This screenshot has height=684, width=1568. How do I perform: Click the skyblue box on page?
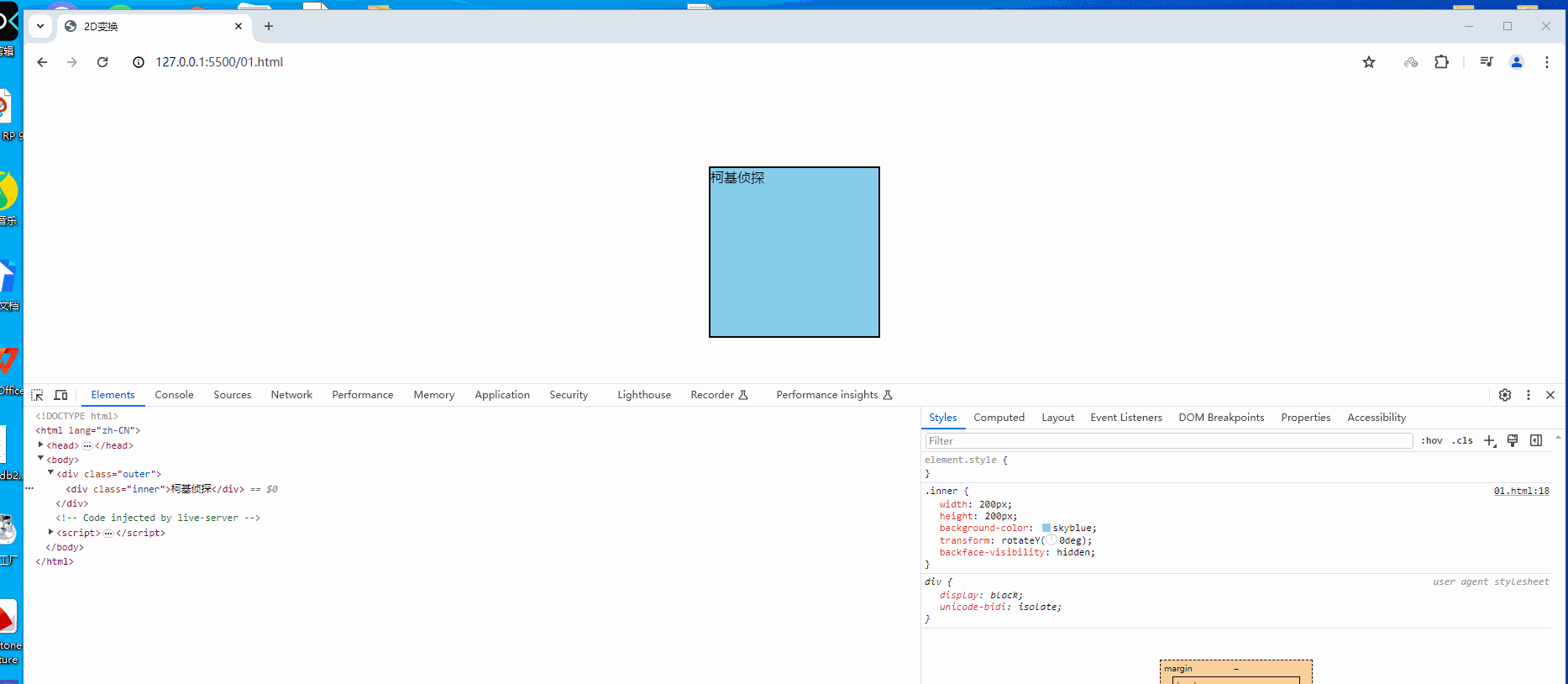794,252
